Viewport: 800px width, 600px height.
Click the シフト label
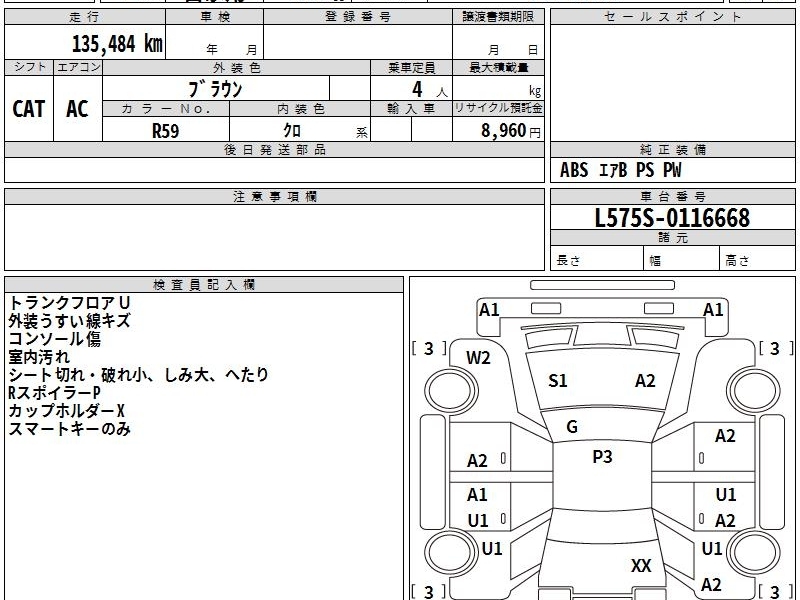point(29,67)
